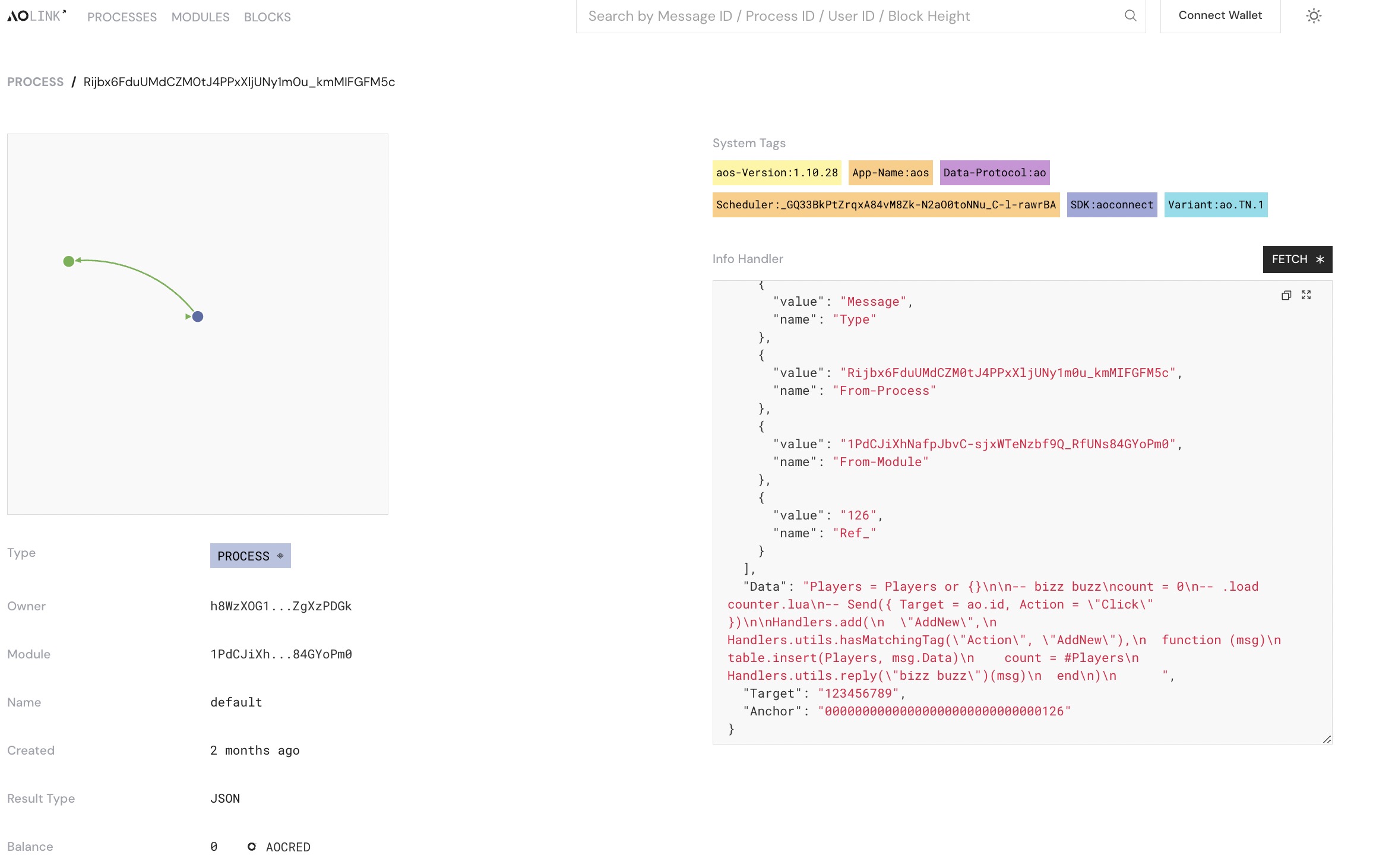
Task: Toggle the Variant:ao.TN.1 tag visibility
Action: [1216, 205]
